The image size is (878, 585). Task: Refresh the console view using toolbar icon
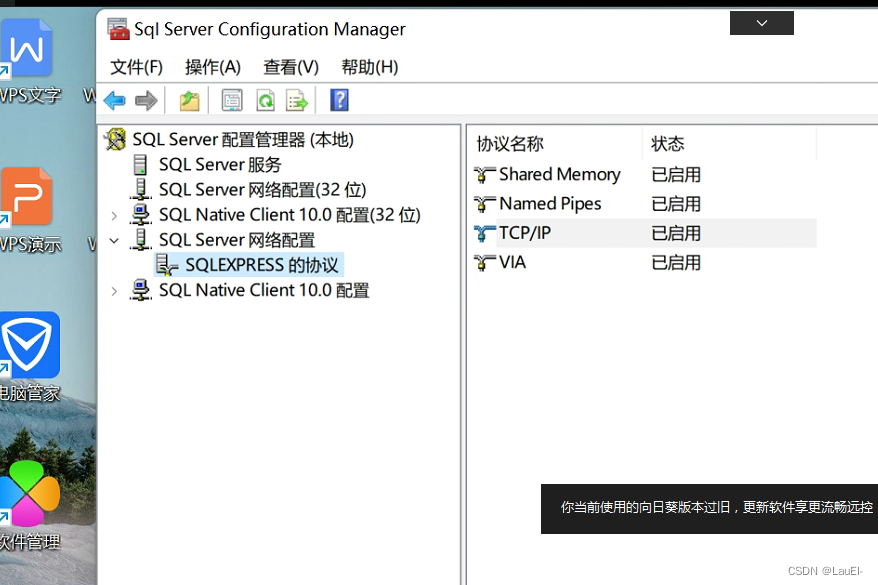point(265,100)
